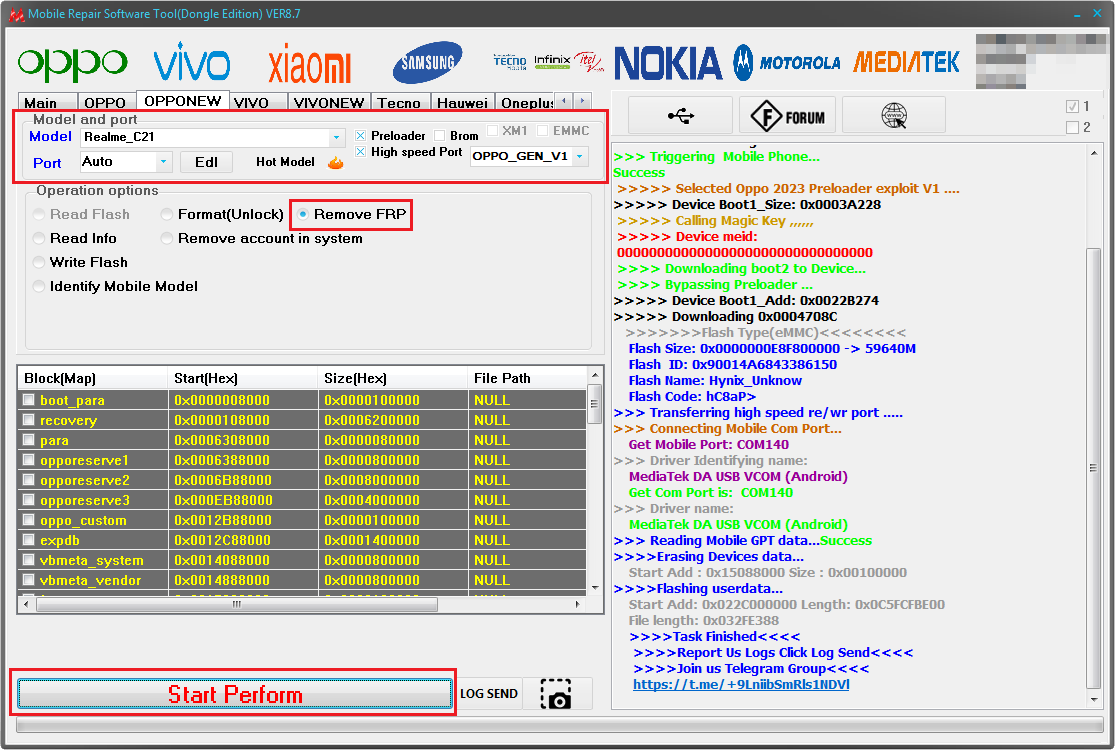This screenshot has width=1115, height=750.
Task: Click the Xiaomi brand logo
Action: point(309,64)
